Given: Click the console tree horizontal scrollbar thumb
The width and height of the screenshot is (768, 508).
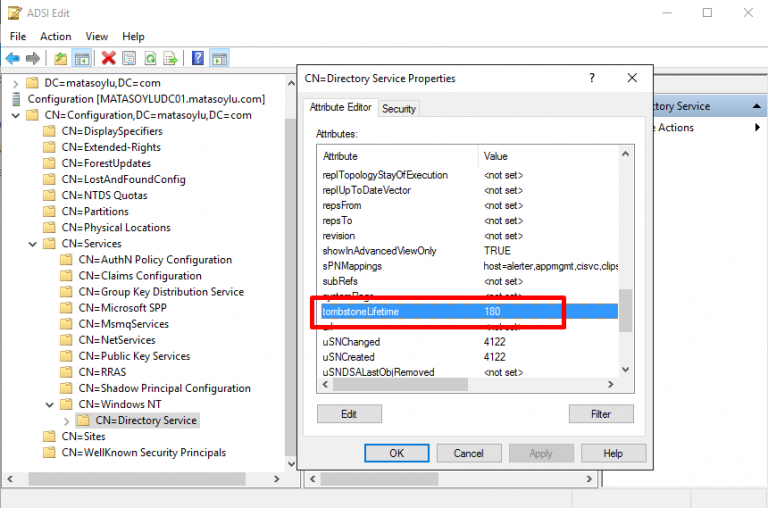Looking at the screenshot, I should [137, 479].
